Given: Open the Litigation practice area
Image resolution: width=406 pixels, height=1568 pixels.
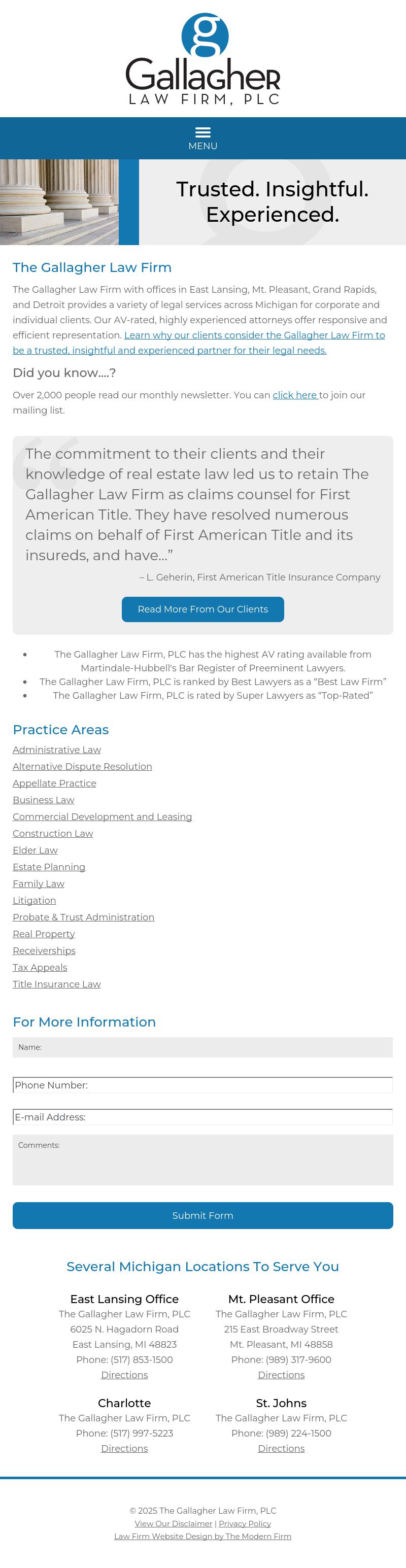Looking at the screenshot, I should pos(34,900).
